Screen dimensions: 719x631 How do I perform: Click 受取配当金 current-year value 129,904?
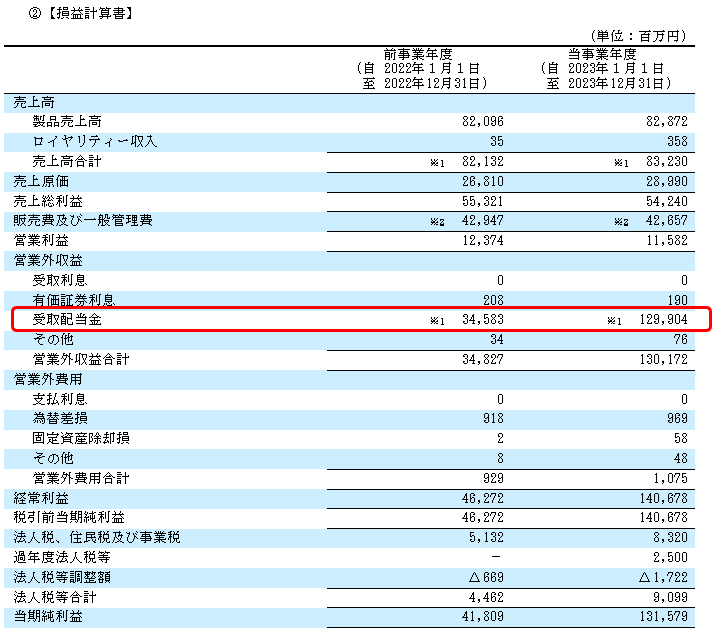[x=663, y=320]
